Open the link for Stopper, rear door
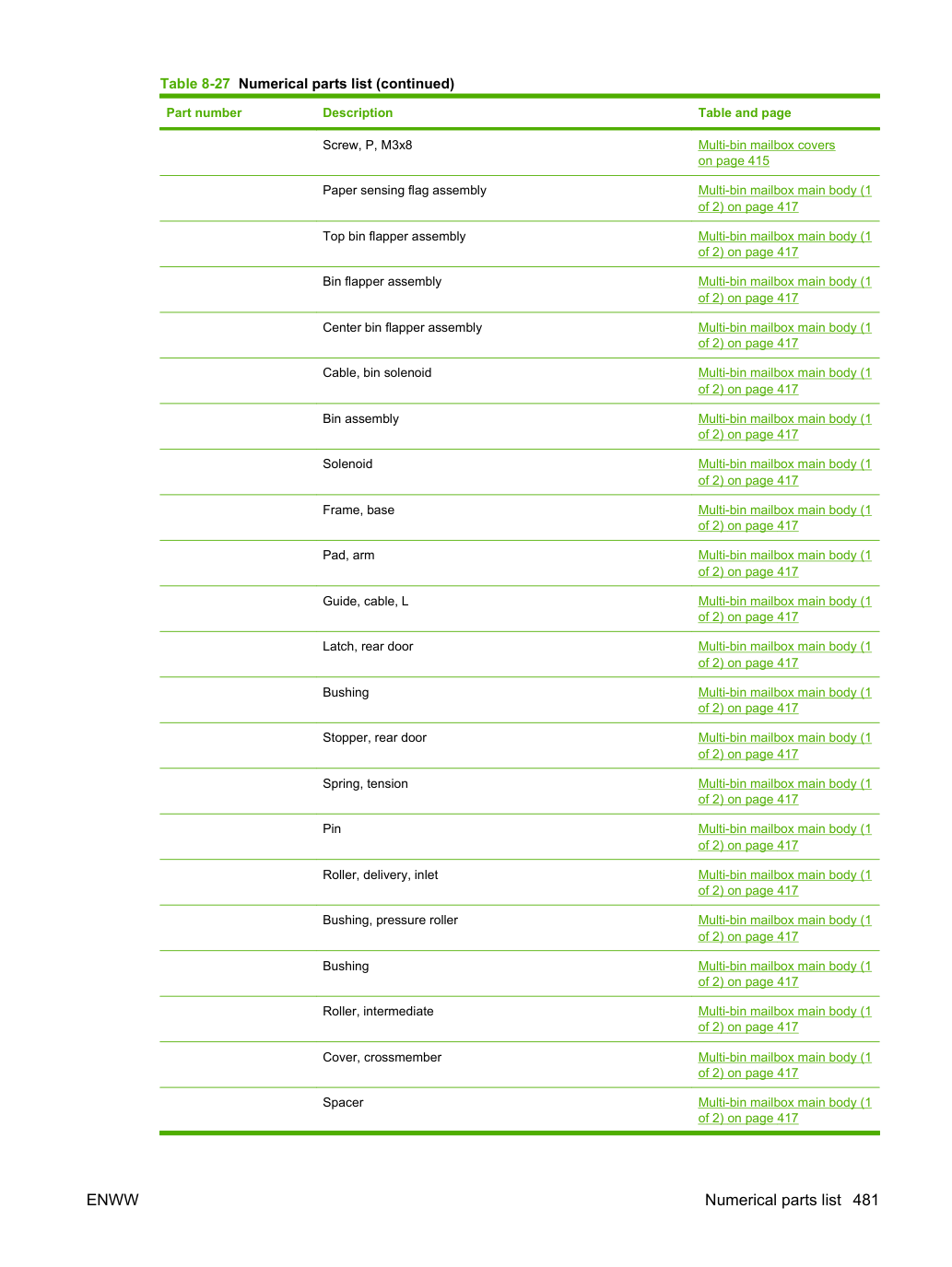Screen dimensions: 952x1267 coord(784,746)
